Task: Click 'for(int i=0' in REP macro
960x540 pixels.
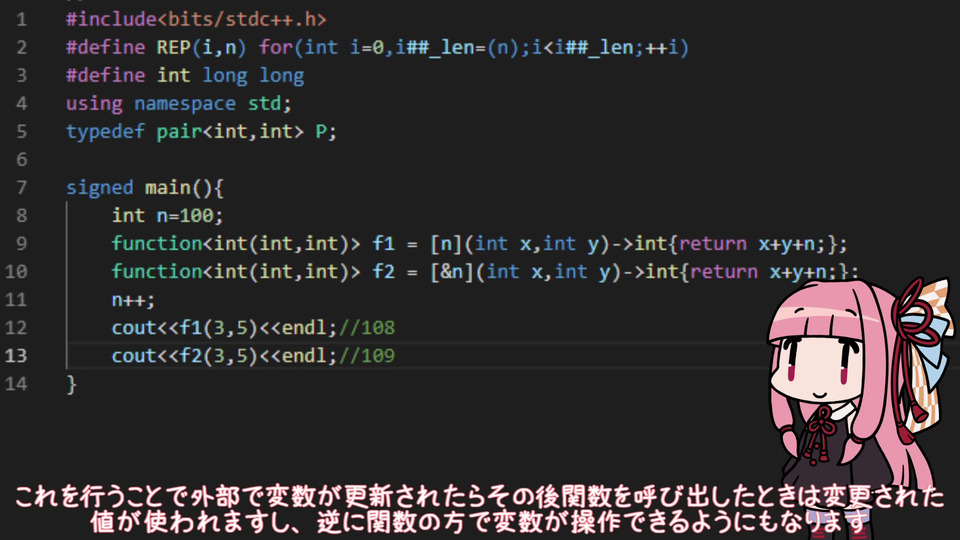Action: pyautogui.click(x=321, y=48)
